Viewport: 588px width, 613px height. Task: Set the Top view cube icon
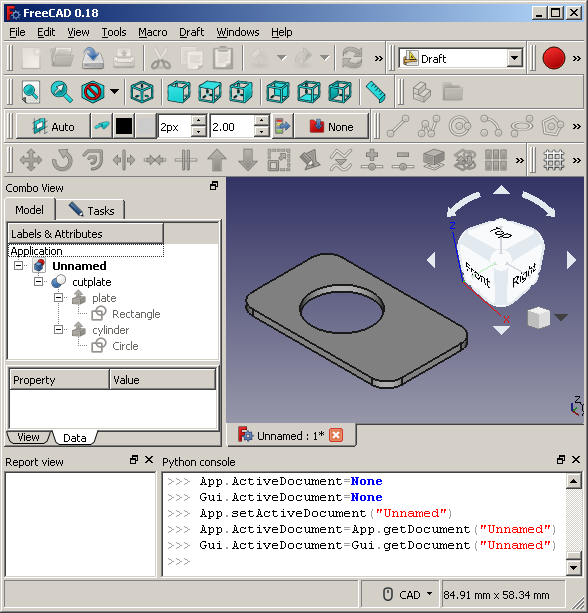(x=210, y=92)
